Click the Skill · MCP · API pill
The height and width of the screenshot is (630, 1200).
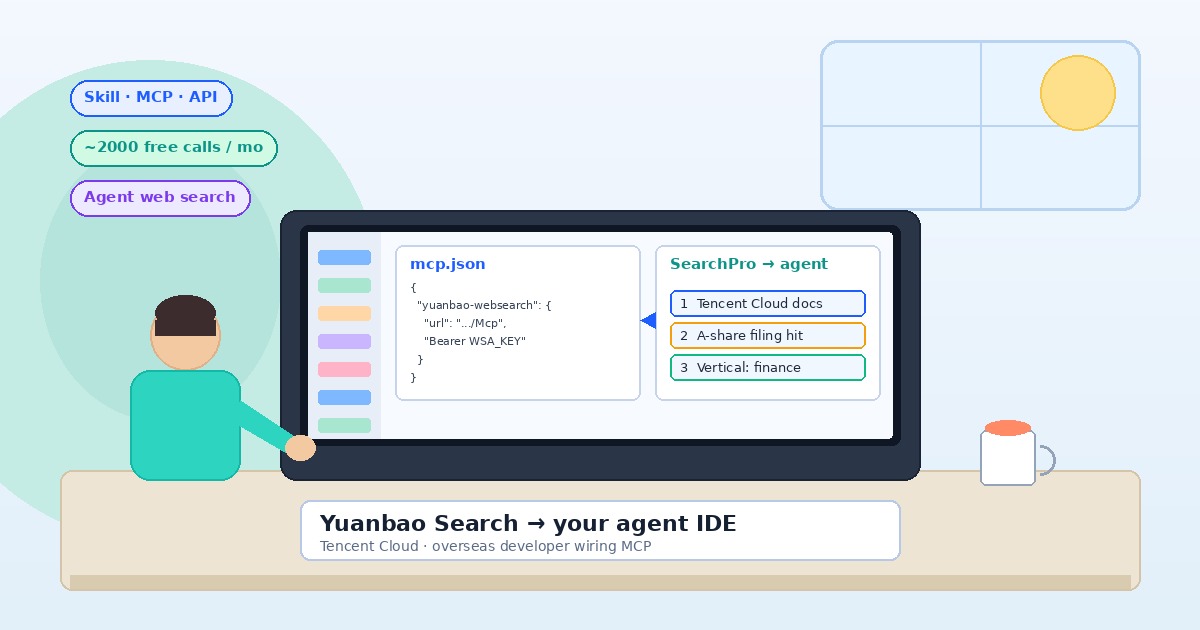coord(151,98)
